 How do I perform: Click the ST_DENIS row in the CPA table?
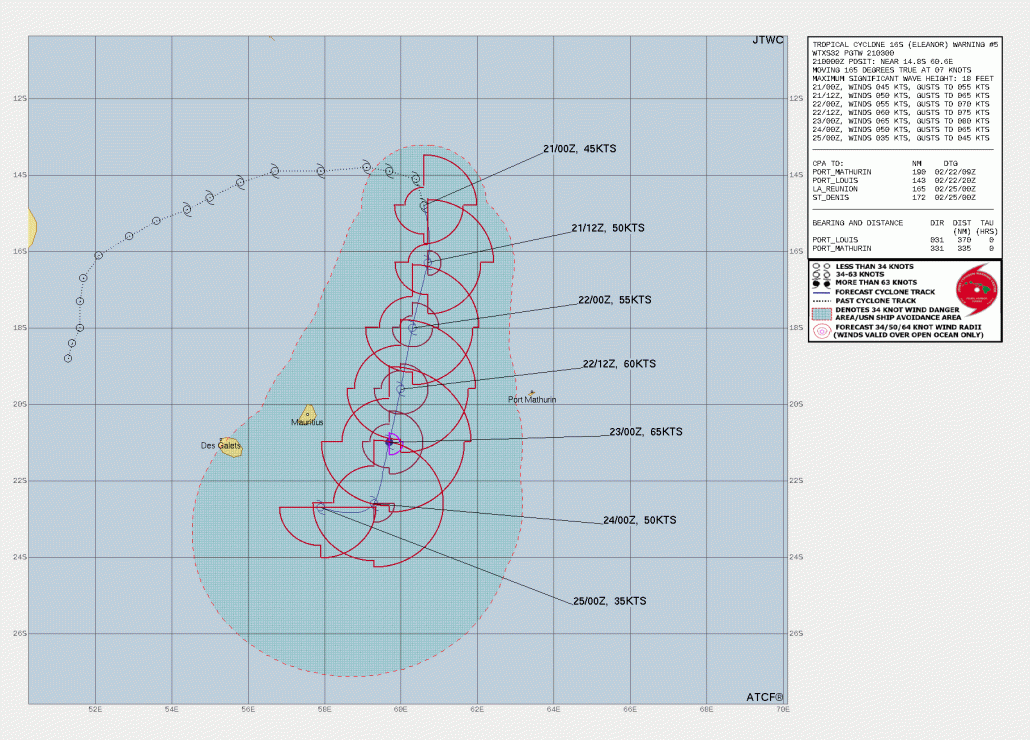point(894,198)
